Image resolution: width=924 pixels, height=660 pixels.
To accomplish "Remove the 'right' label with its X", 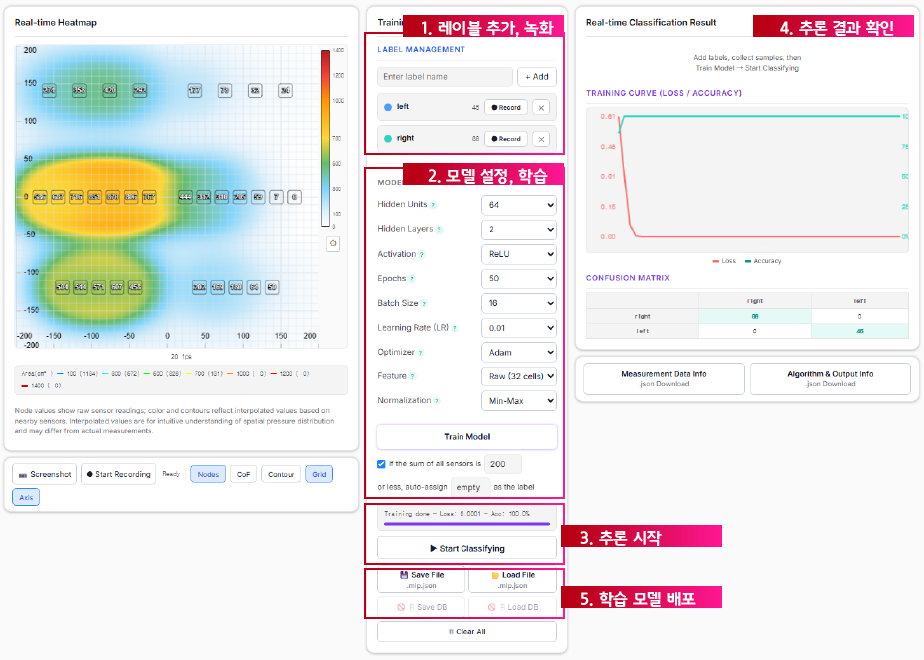I will click(541, 139).
